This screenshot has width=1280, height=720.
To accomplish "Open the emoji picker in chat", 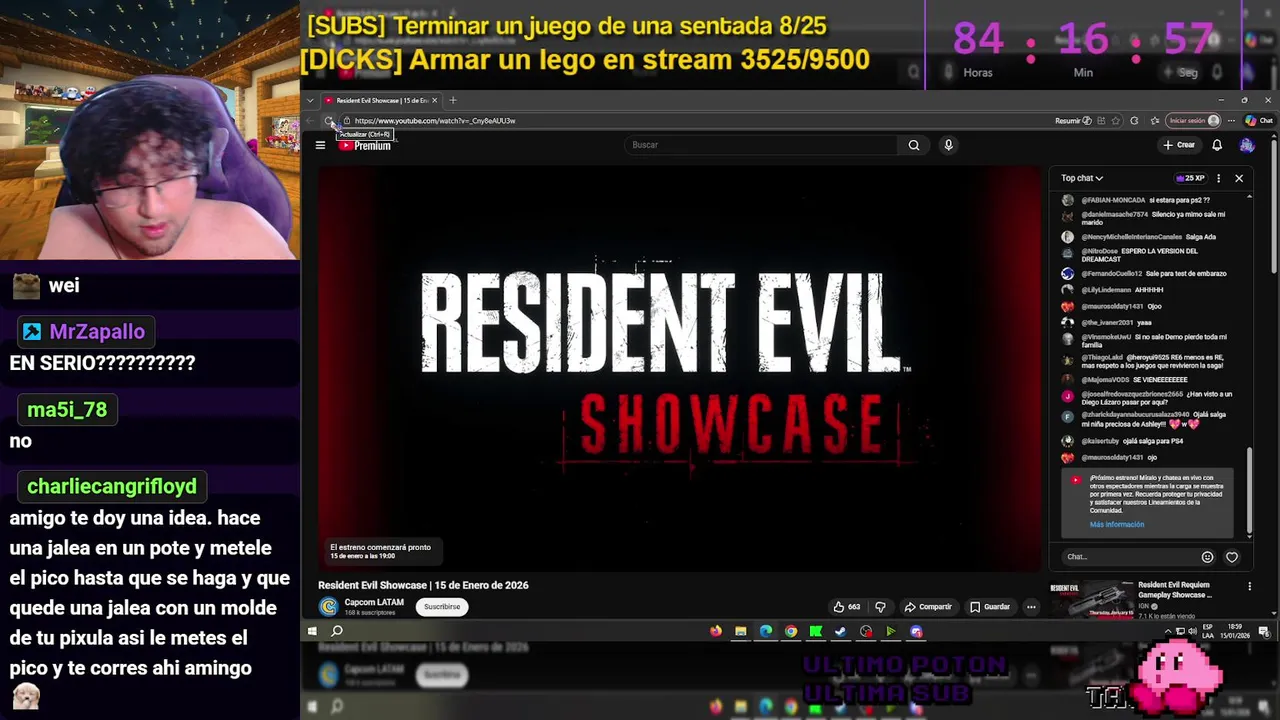I will [1207, 557].
